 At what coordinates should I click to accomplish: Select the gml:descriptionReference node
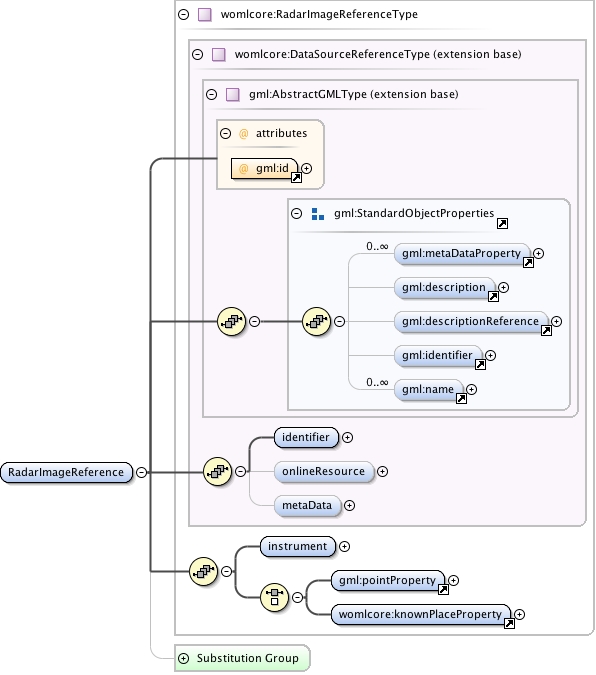pyautogui.click(x=471, y=322)
